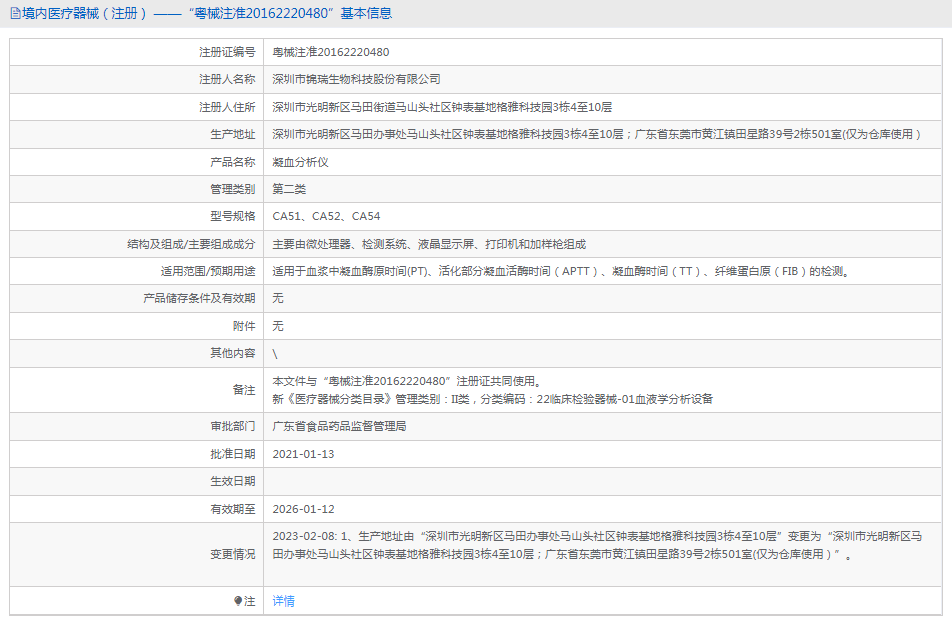The height and width of the screenshot is (619, 952).
Task: Click expiry date 2026-01-12
Action: tap(303, 509)
